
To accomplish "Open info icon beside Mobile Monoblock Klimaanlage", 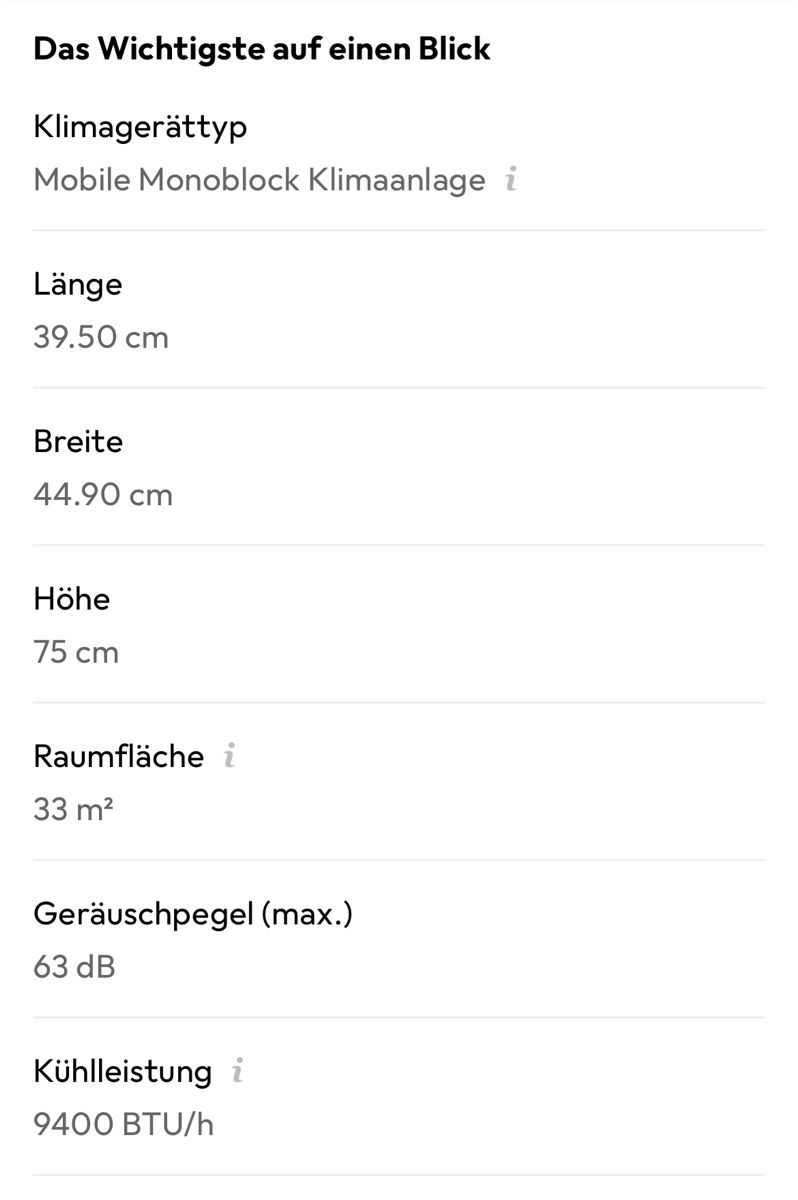I will (511, 180).
